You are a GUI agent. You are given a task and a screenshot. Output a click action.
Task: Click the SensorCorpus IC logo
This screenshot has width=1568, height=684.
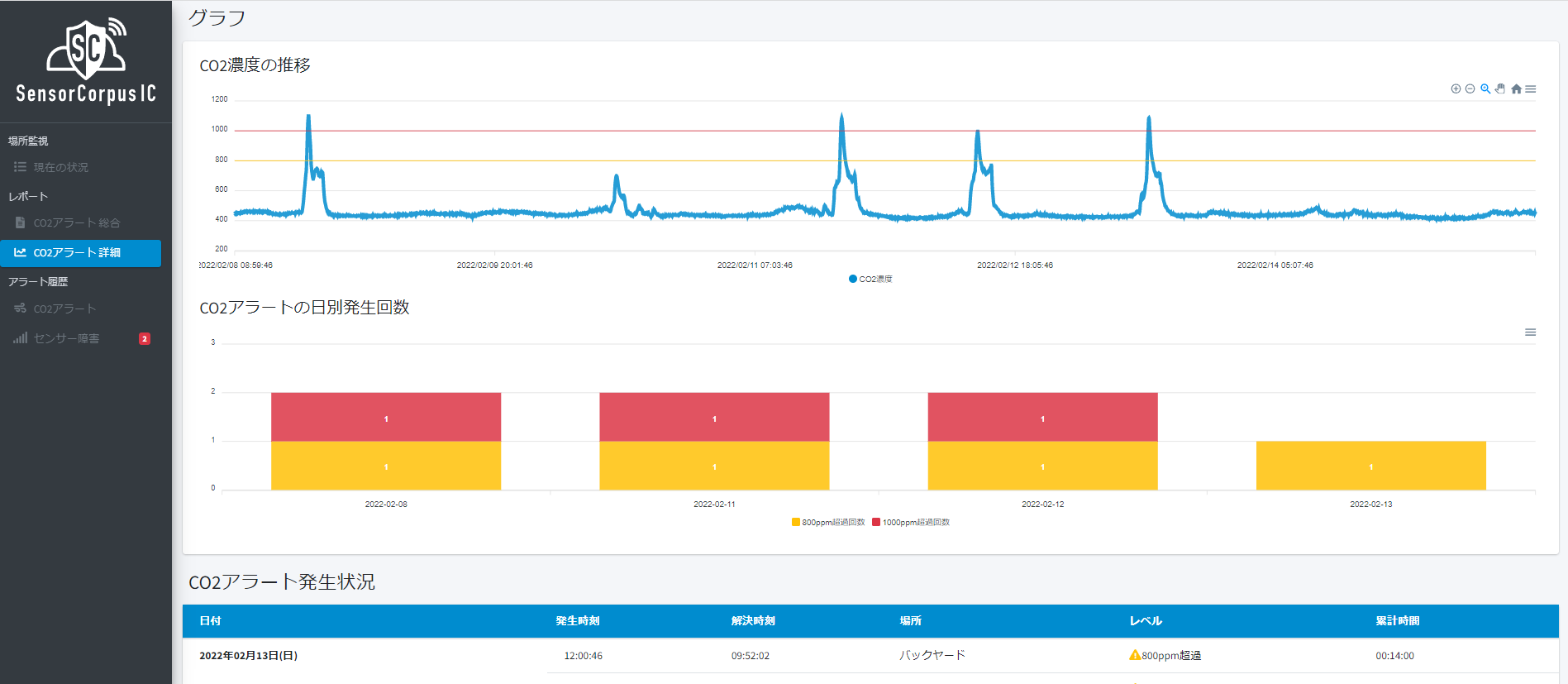86,62
